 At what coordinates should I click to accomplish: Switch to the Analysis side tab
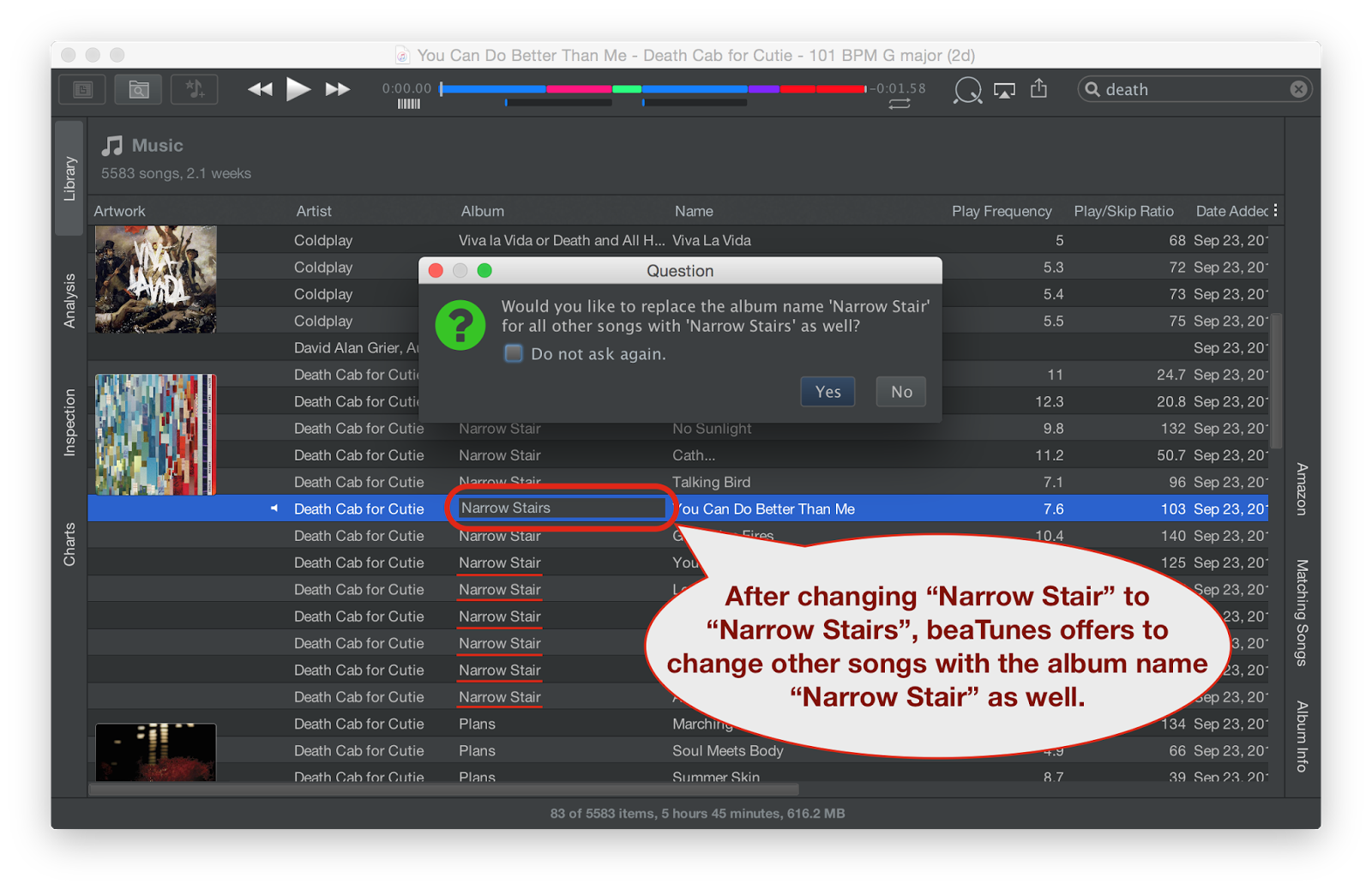(x=69, y=301)
